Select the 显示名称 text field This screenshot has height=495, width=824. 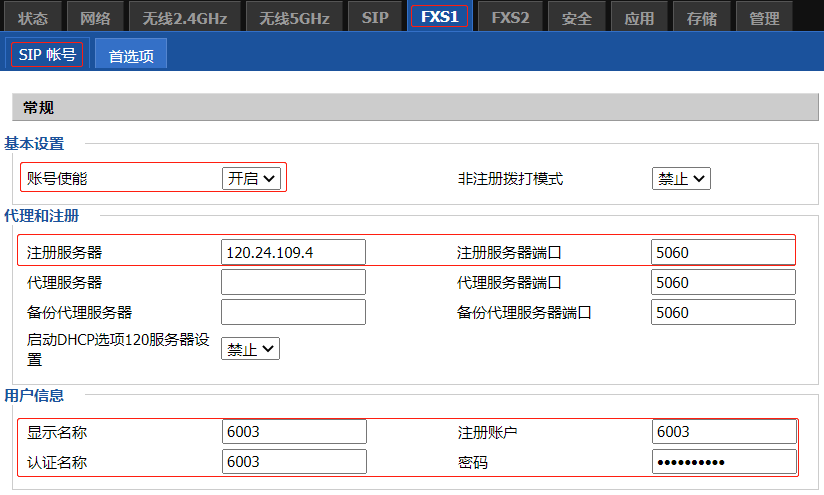pos(294,432)
